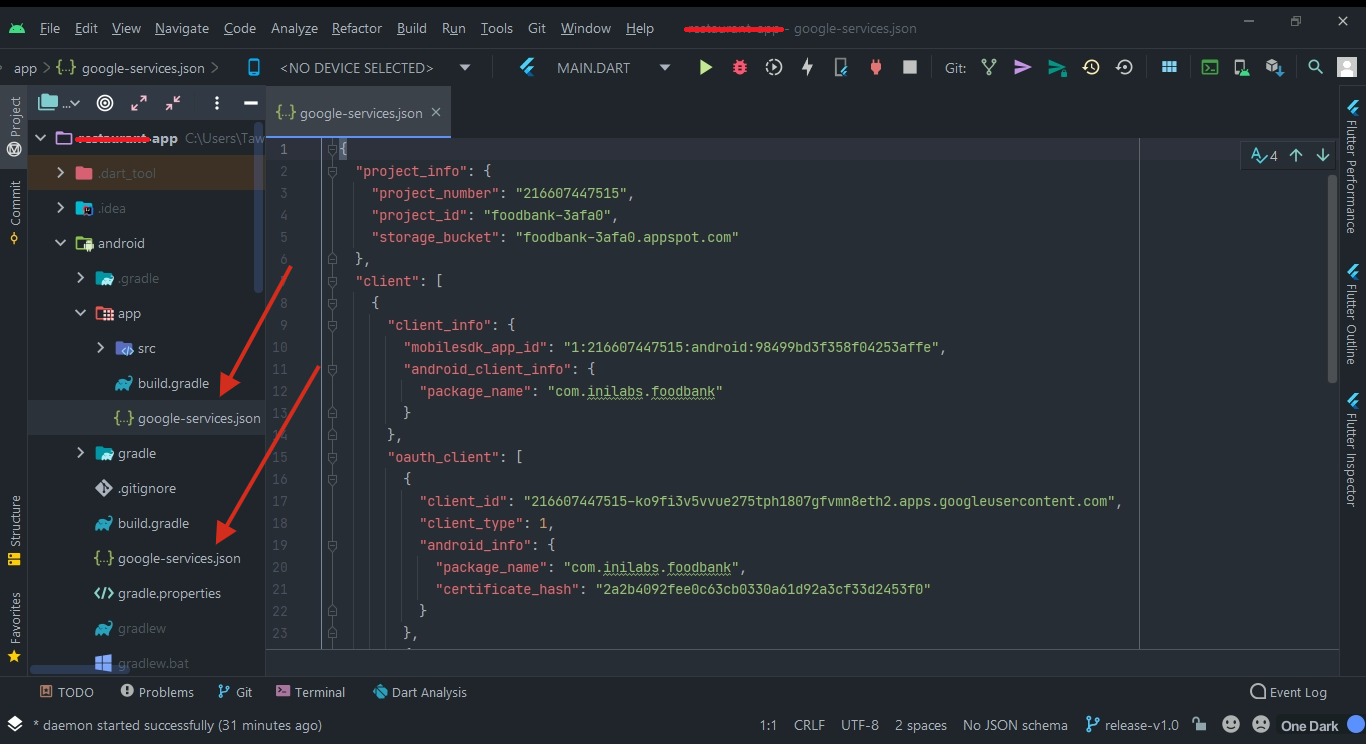
Task: Open Dart Analysis tool window
Action: [x=419, y=692]
